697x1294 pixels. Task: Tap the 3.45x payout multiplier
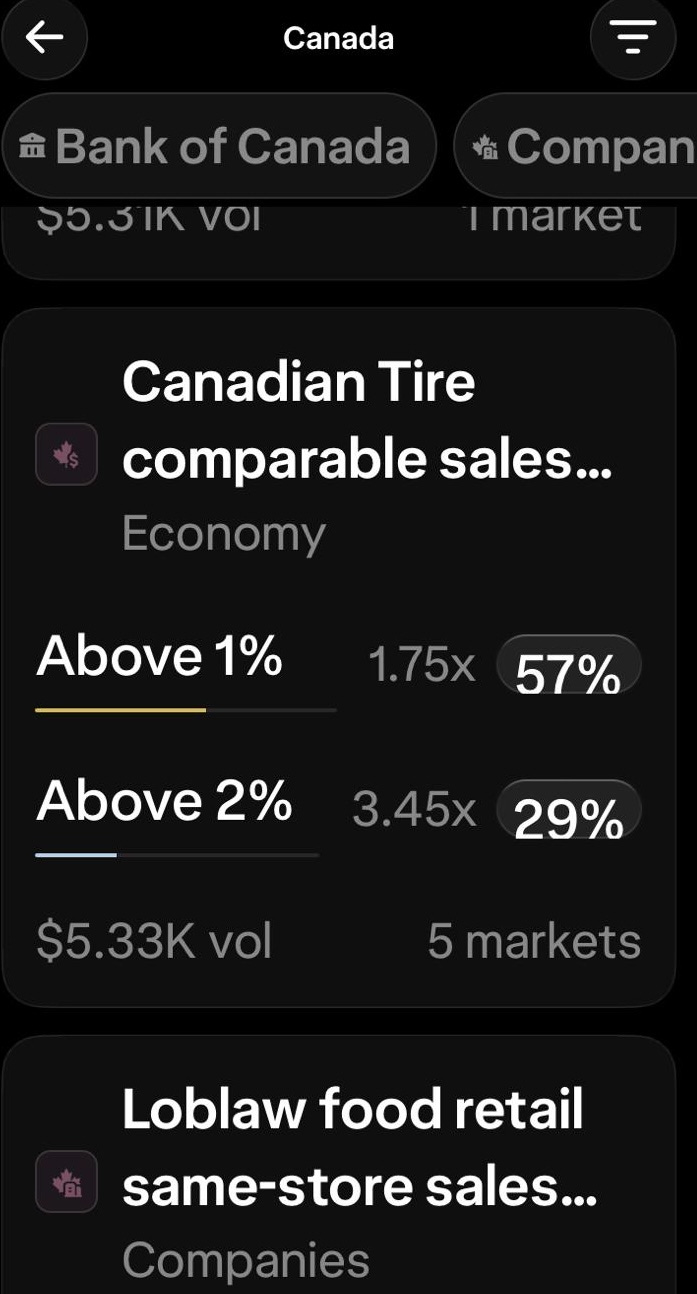click(x=414, y=809)
